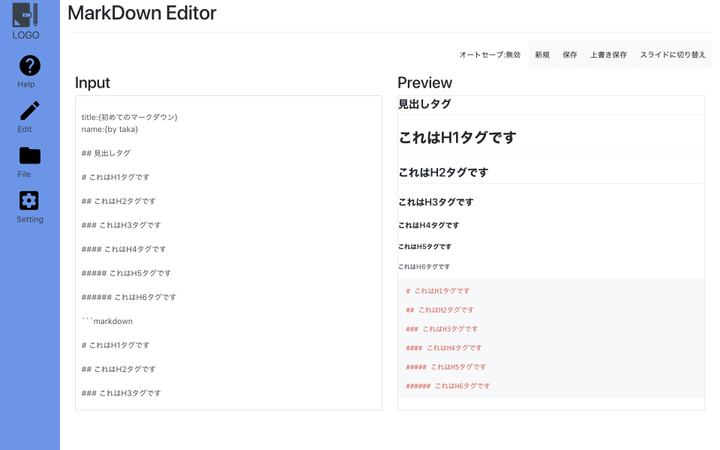Screen dimensions: 720x450
Task: Select the Edit pencil icon
Action: (x=30, y=111)
